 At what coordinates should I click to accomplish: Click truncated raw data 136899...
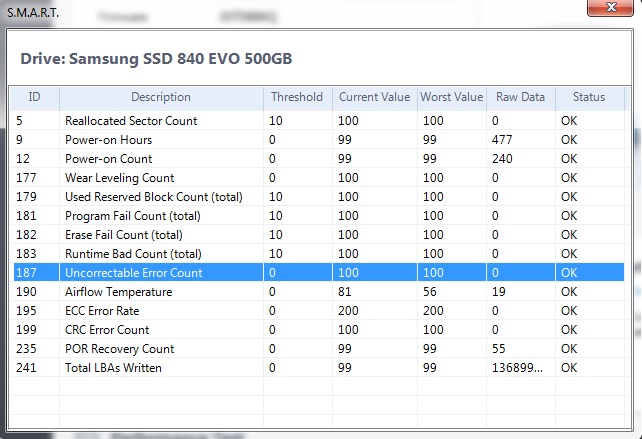click(x=517, y=368)
